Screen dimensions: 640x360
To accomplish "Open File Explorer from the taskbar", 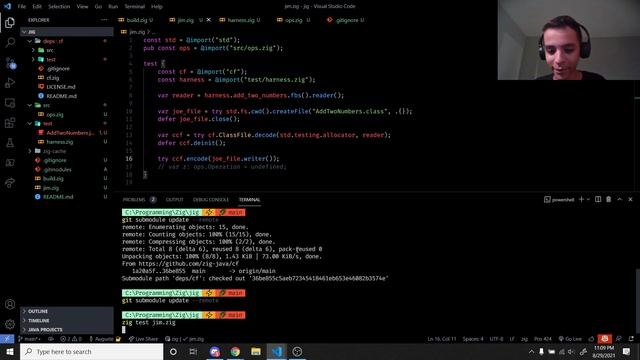I will 256,351.
